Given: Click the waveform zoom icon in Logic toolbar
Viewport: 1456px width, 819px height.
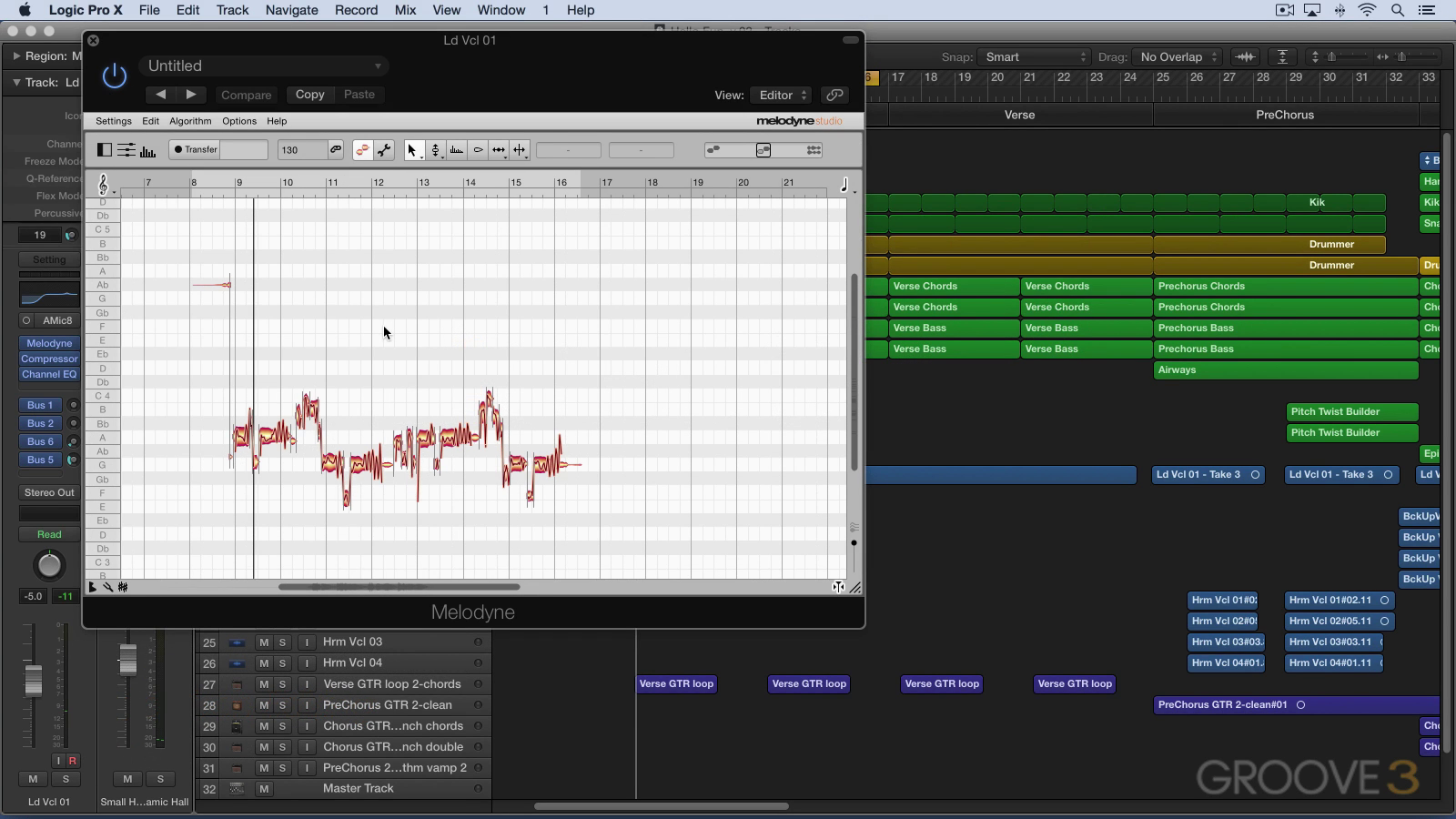Looking at the screenshot, I should click(1245, 56).
